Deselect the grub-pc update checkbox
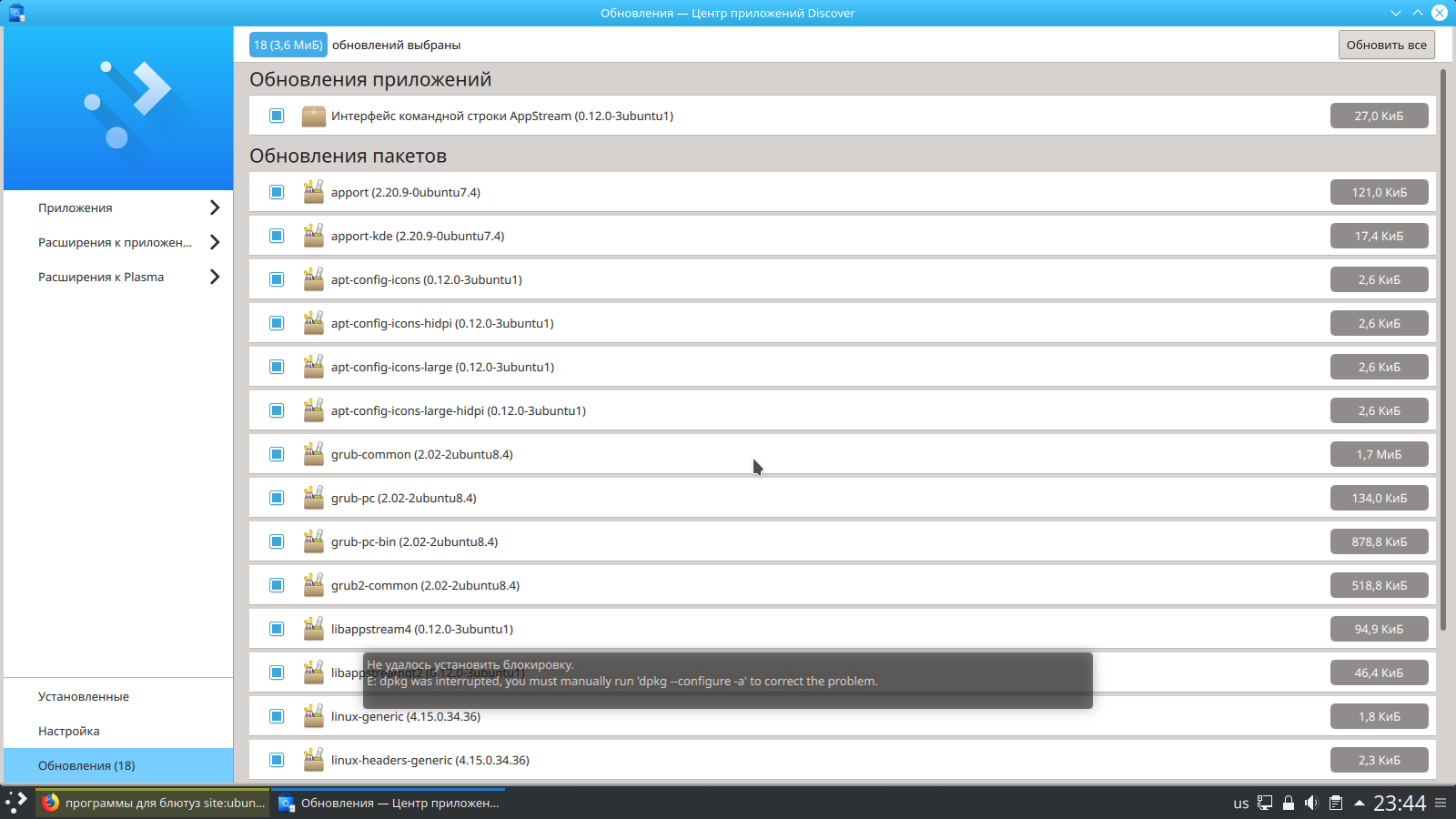 [x=277, y=498]
